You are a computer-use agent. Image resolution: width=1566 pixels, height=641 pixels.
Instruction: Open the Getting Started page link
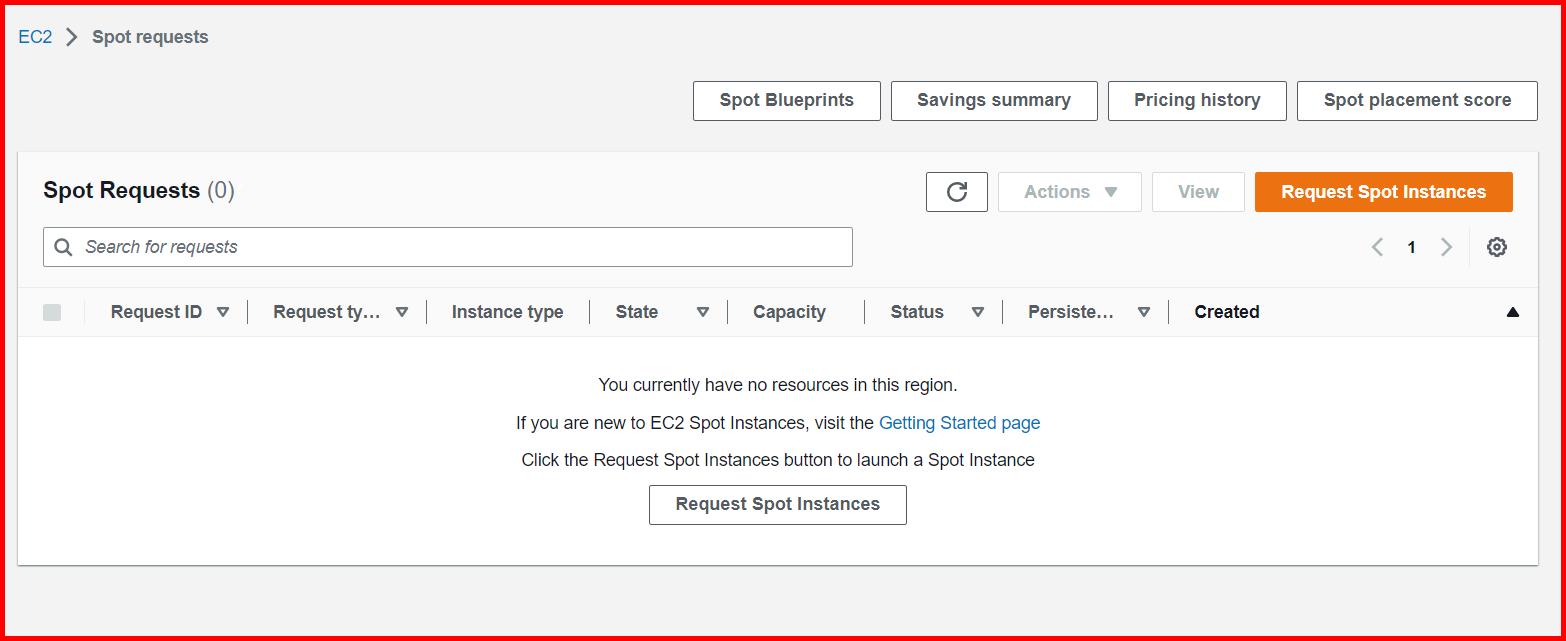pyautogui.click(x=958, y=422)
